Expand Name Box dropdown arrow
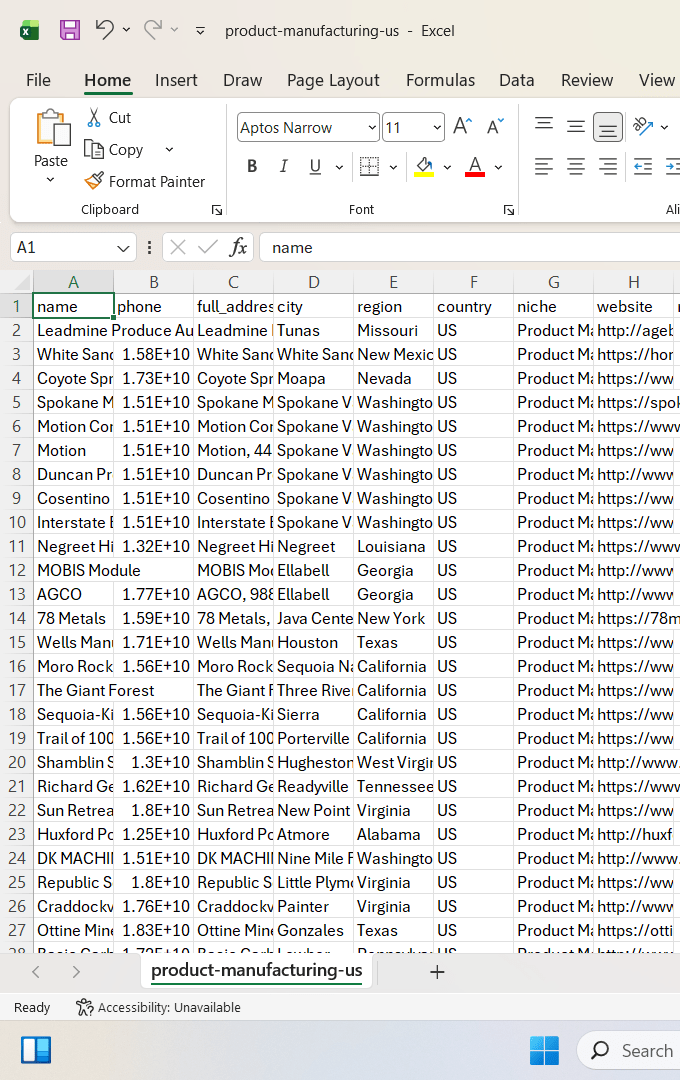Screen dimensions: 680x1080 point(123,248)
